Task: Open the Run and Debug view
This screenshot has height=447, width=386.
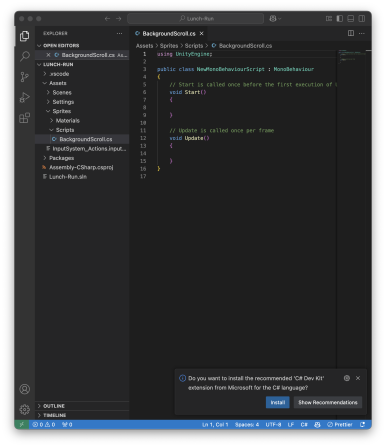Action: (x=24, y=97)
